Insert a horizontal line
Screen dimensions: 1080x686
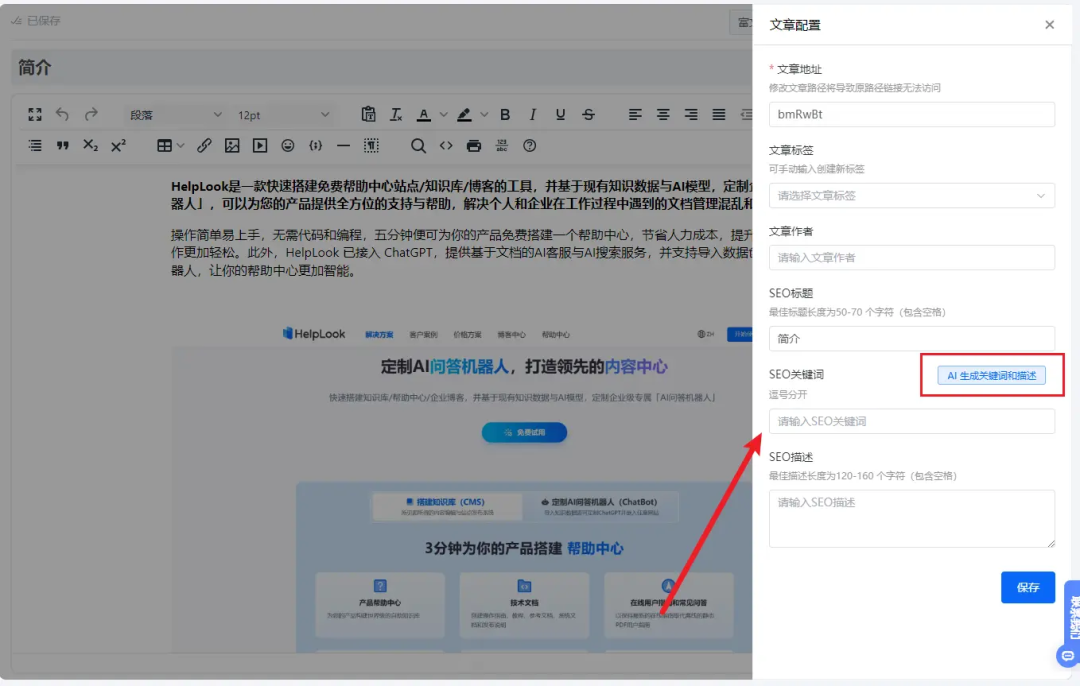[x=343, y=145]
